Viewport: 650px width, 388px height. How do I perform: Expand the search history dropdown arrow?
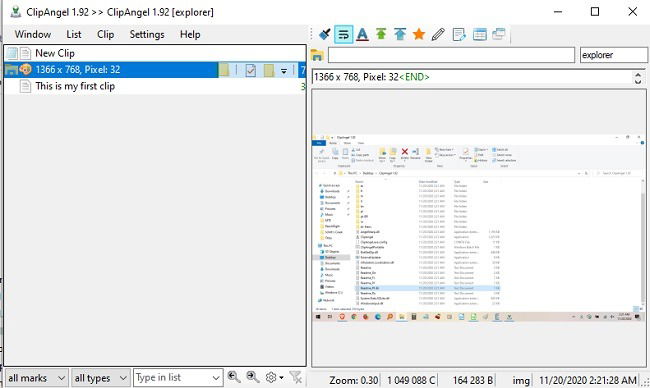pyautogui.click(x=216, y=378)
